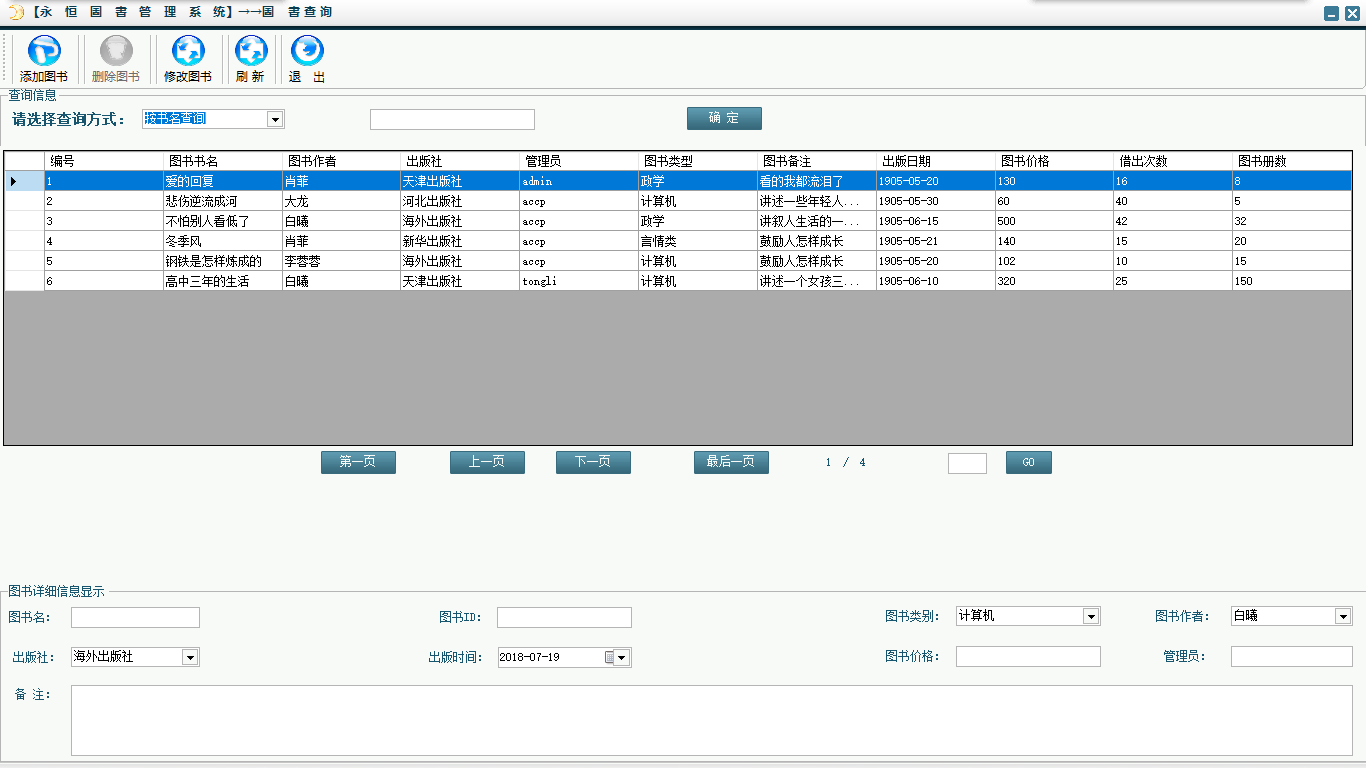This screenshot has width=1366, height=768.
Task: Click the price cell 500
Action: click(x=1056, y=221)
